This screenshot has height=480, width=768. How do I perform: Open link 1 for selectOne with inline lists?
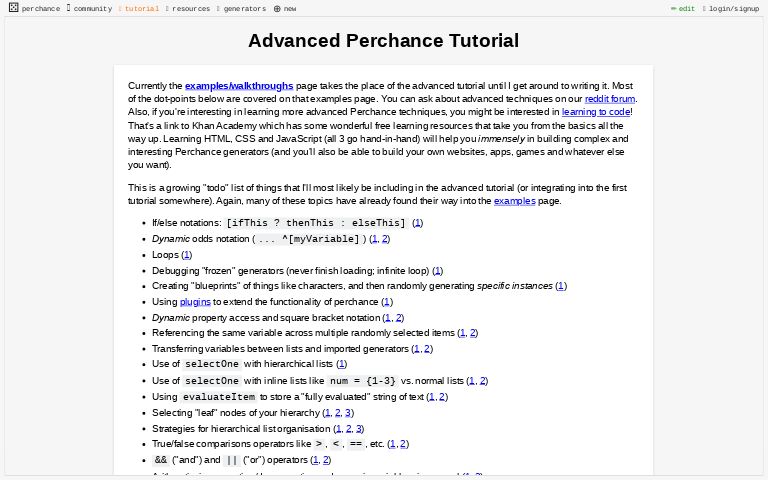[x=472, y=381]
